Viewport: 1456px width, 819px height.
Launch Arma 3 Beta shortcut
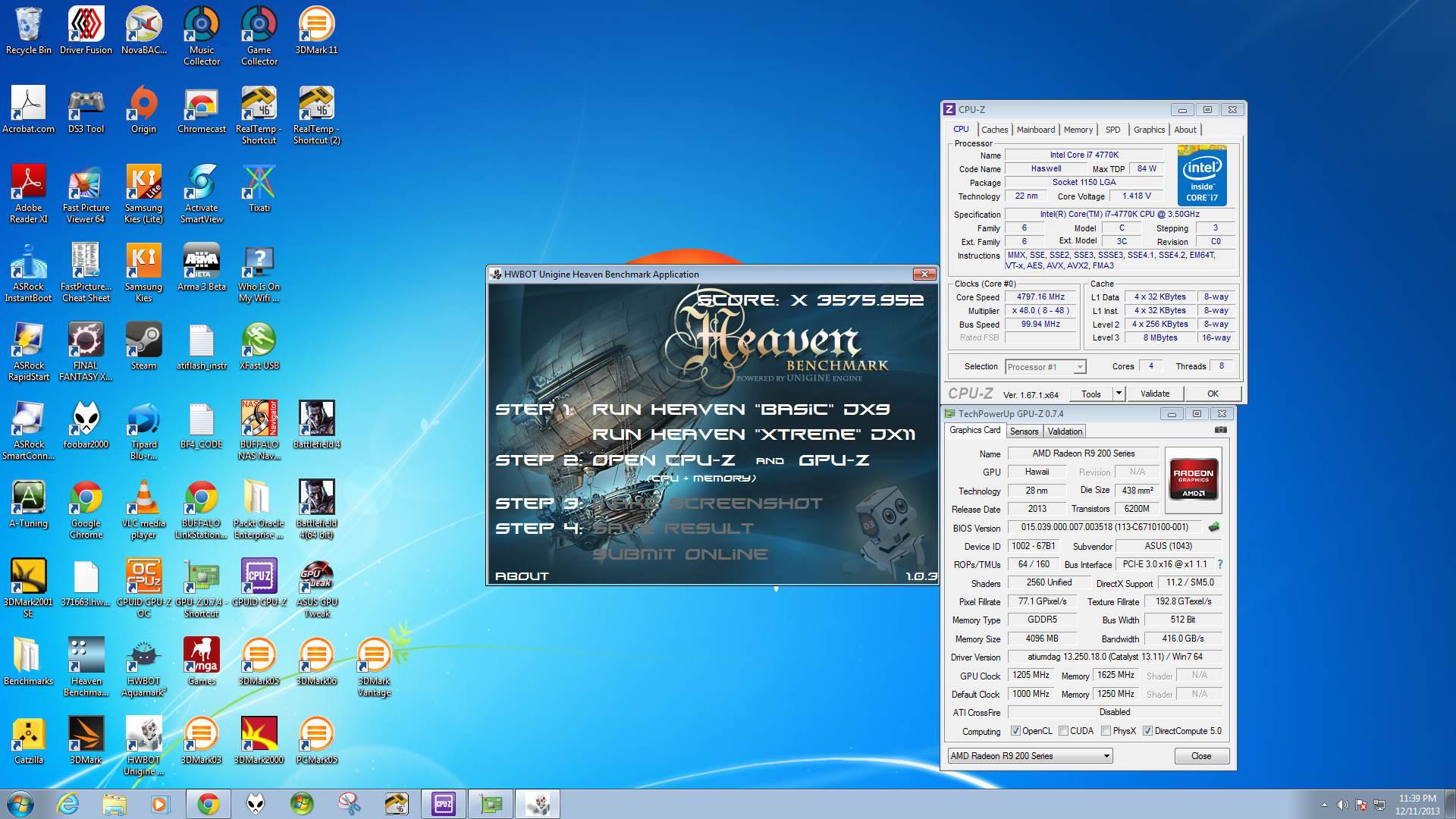point(201,267)
